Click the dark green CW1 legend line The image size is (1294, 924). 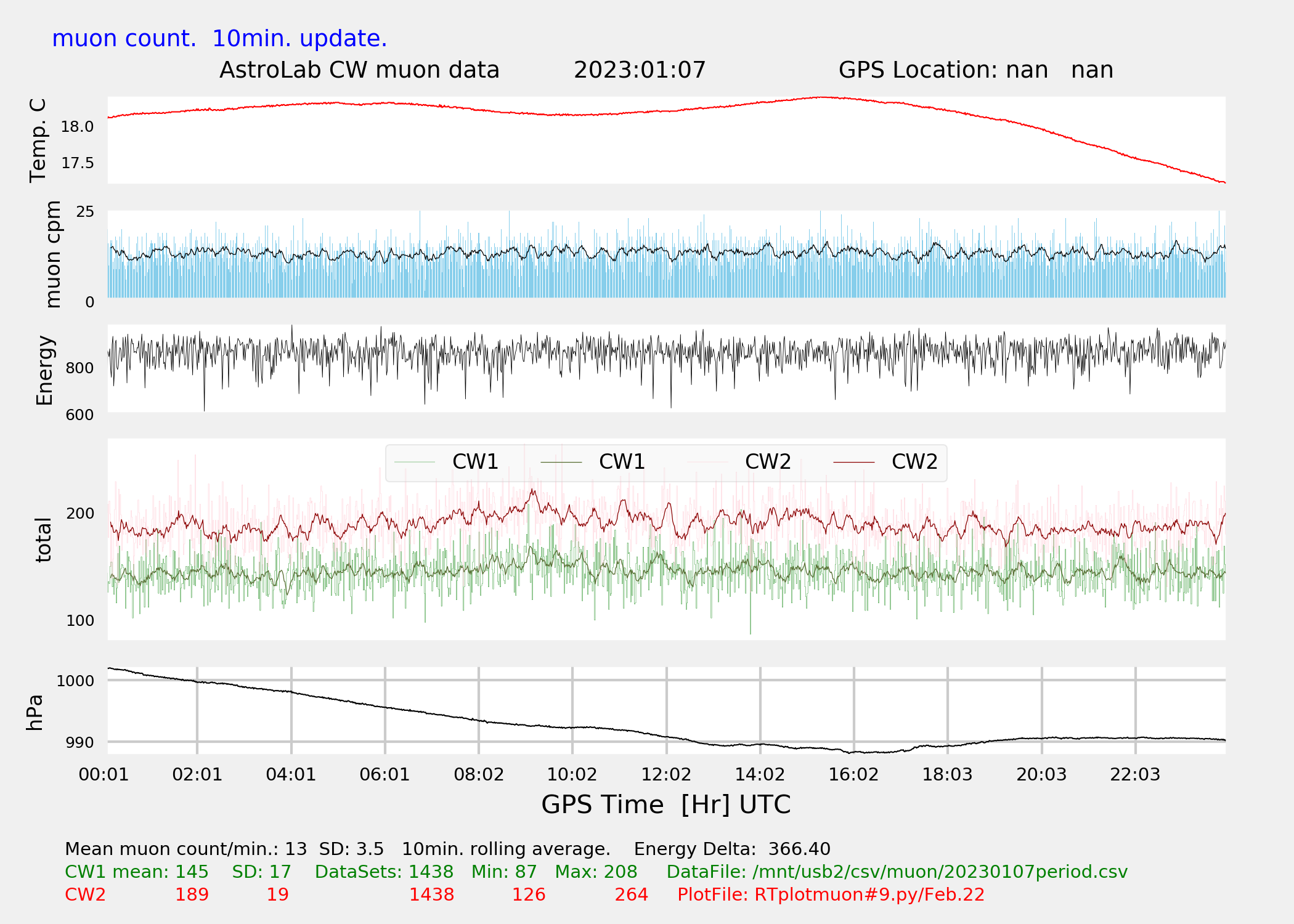[x=561, y=462]
